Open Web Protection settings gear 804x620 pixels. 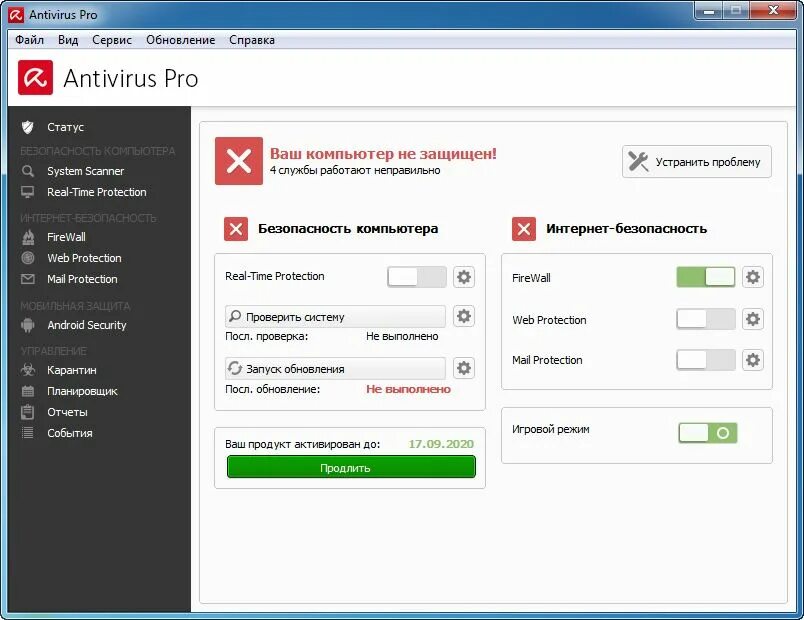tap(753, 319)
